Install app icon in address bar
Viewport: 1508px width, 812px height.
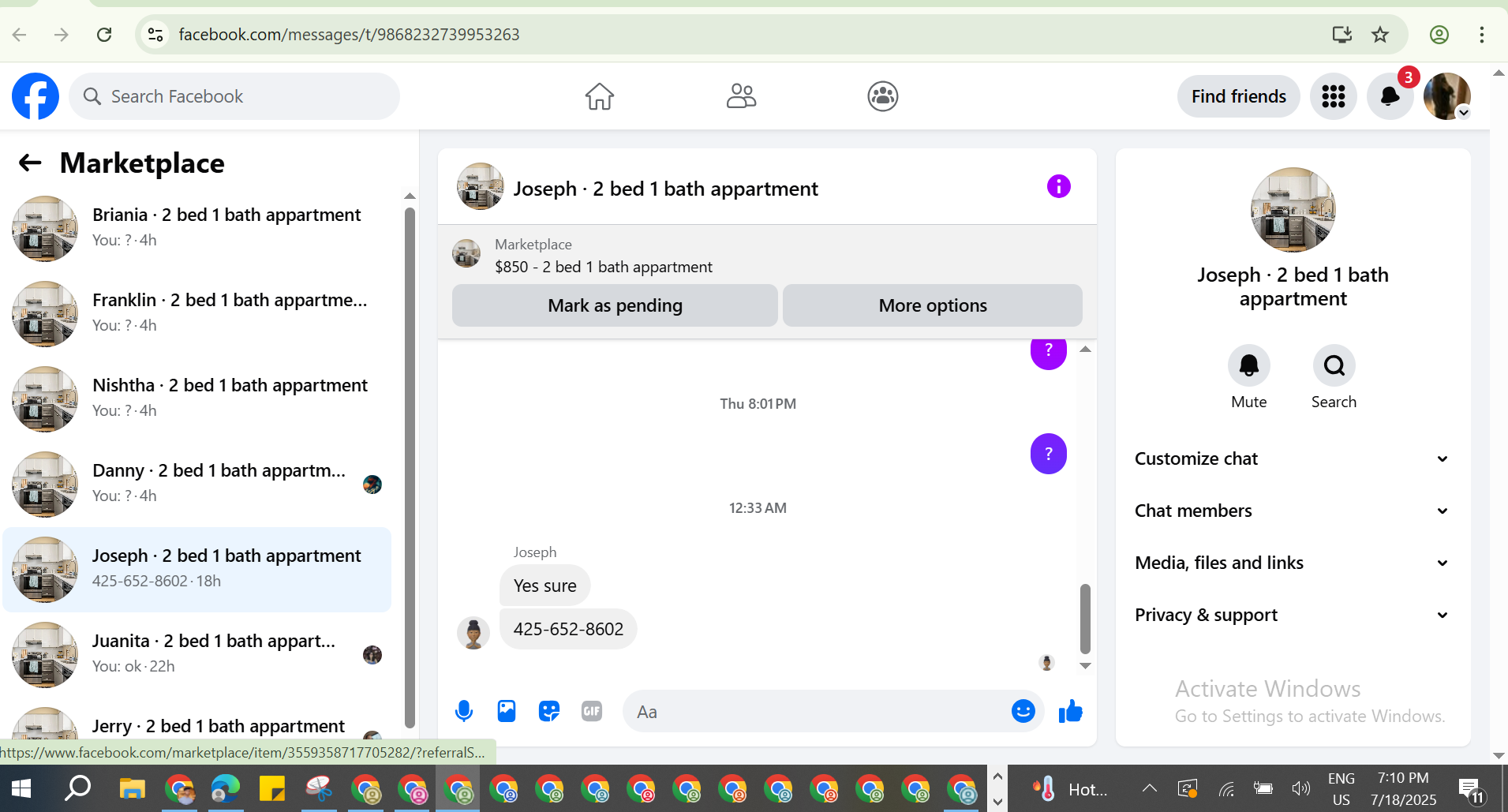point(1341,35)
